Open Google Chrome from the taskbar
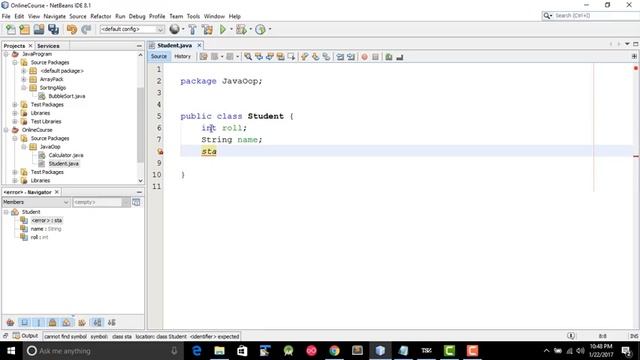 coord(334,351)
